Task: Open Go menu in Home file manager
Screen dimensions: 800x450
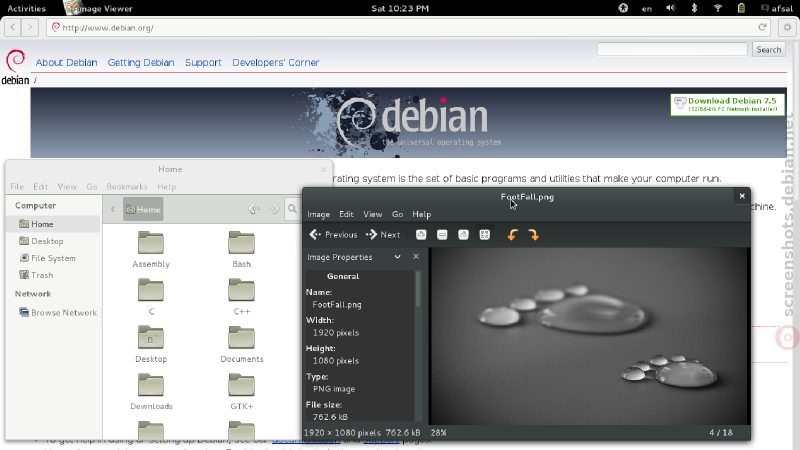Action: pos(92,187)
